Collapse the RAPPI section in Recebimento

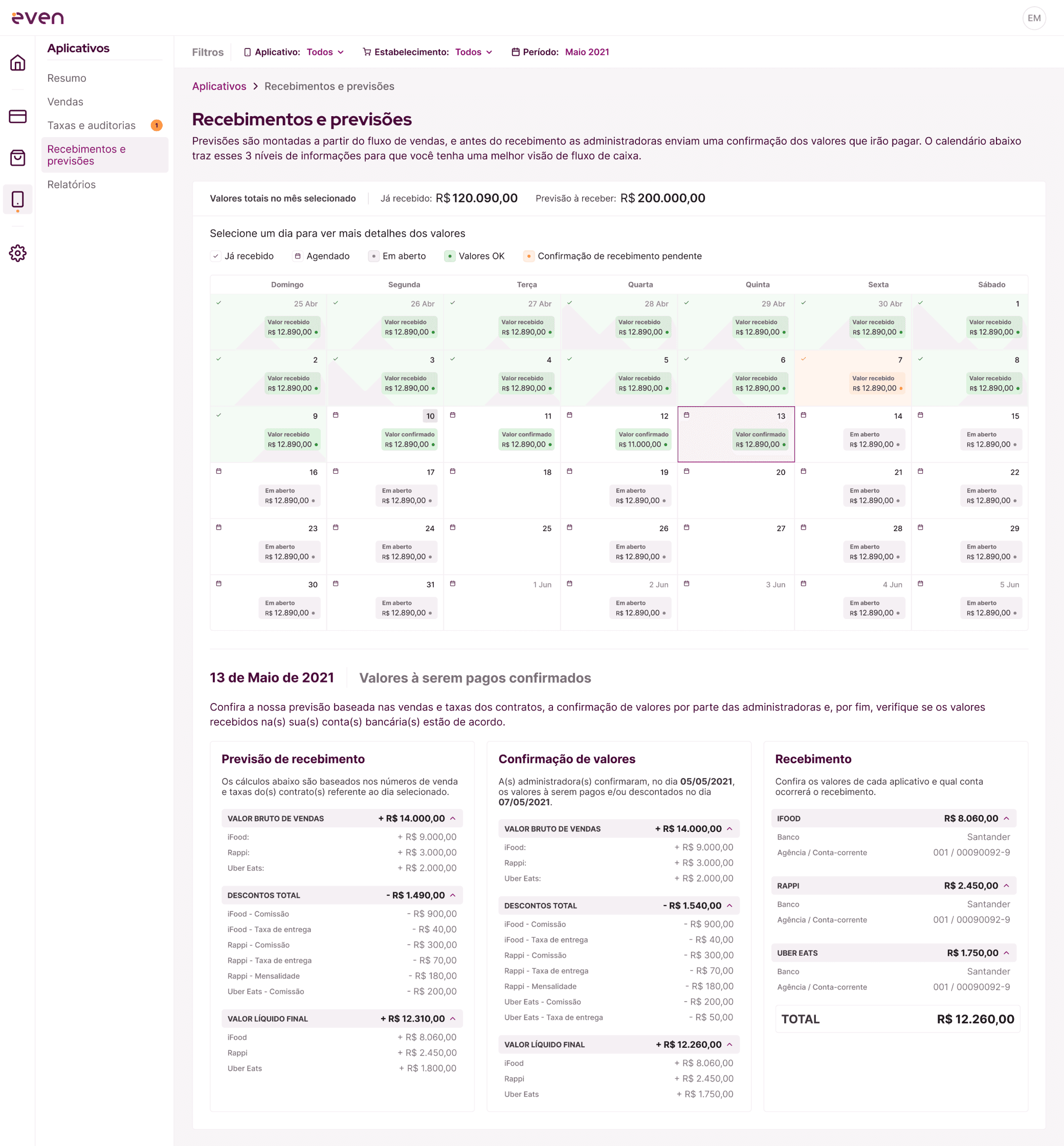pyautogui.click(x=1006, y=886)
